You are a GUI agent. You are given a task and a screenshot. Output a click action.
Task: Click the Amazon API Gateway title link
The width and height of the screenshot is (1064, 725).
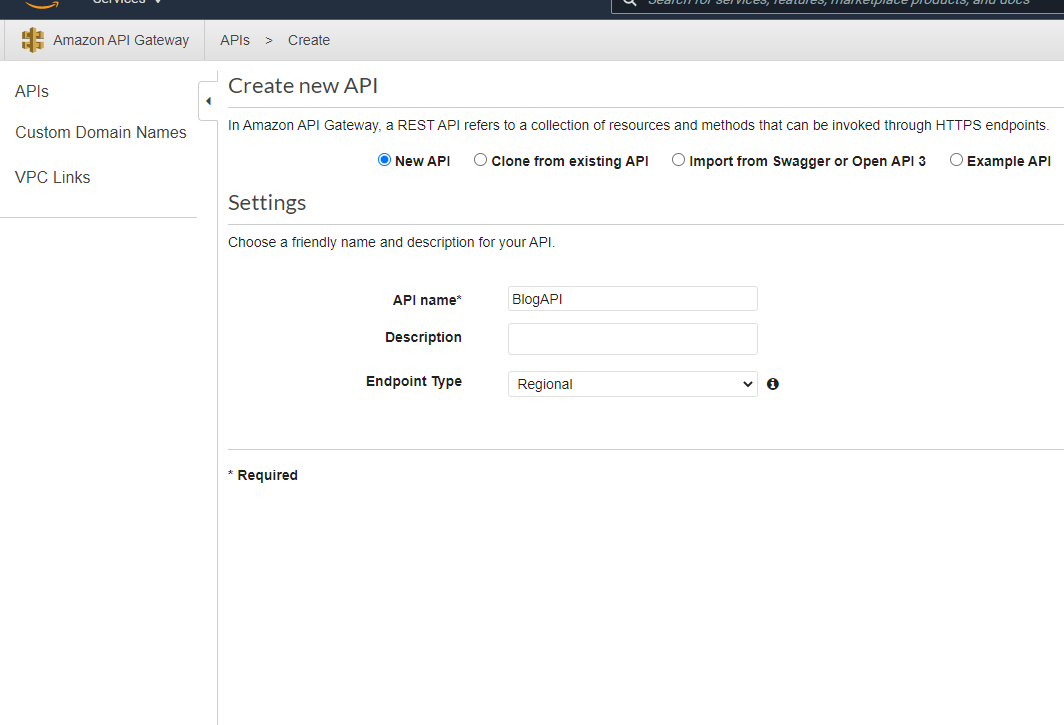[121, 40]
